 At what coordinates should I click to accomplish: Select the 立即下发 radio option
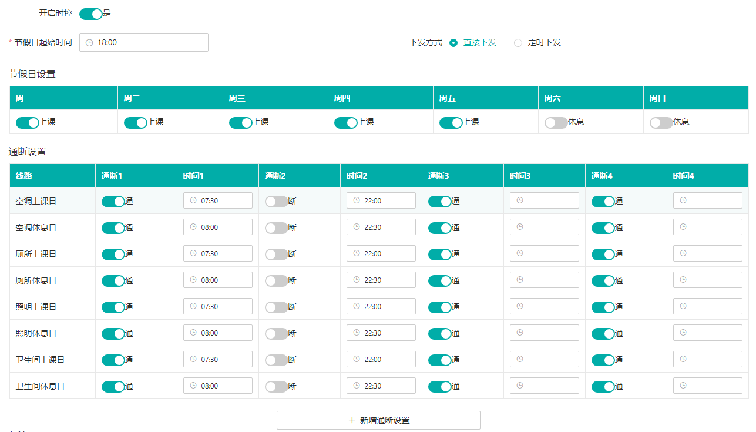pyautogui.click(x=453, y=42)
